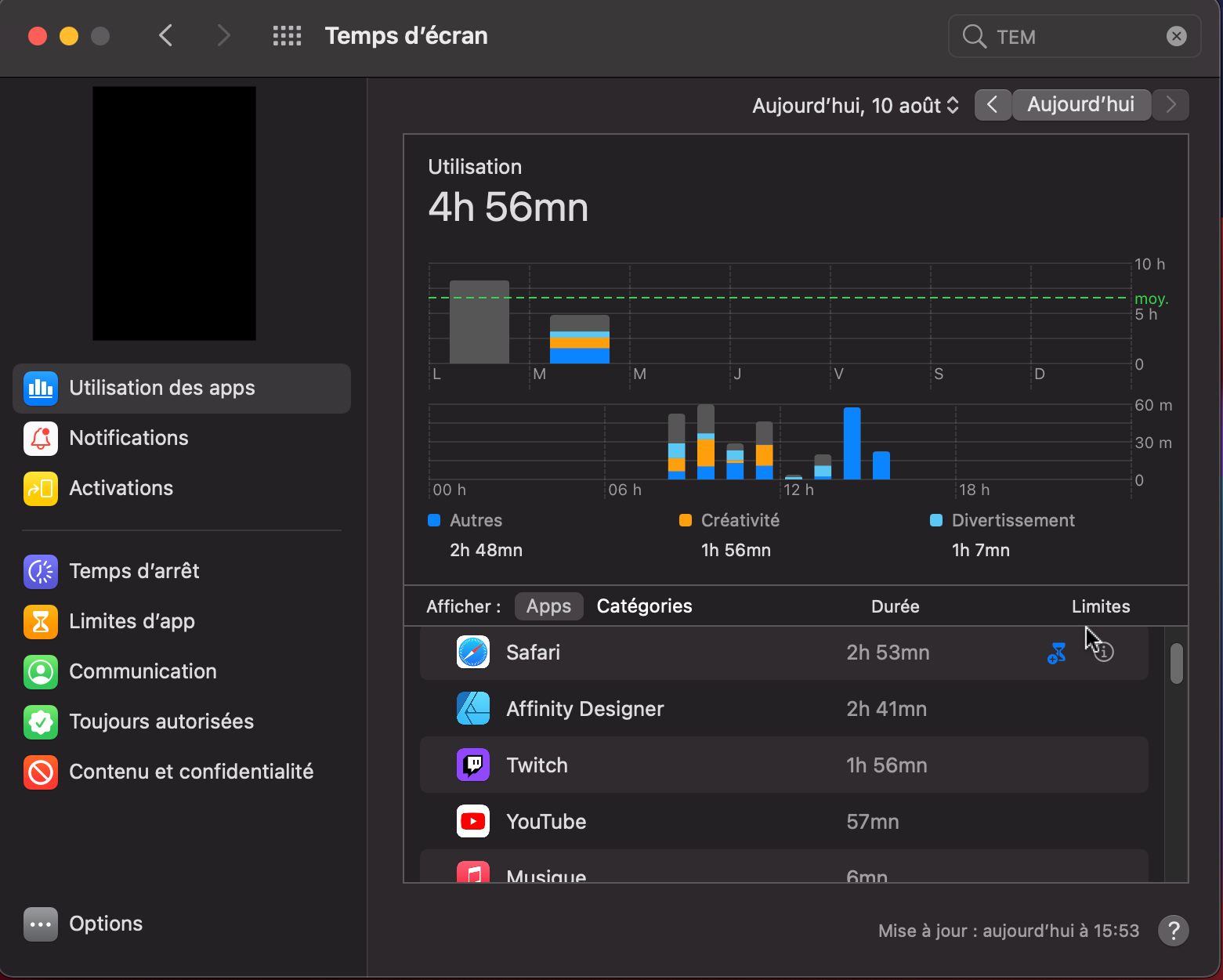1223x980 pixels.
Task: Click the Twitch app icon
Action: [473, 765]
